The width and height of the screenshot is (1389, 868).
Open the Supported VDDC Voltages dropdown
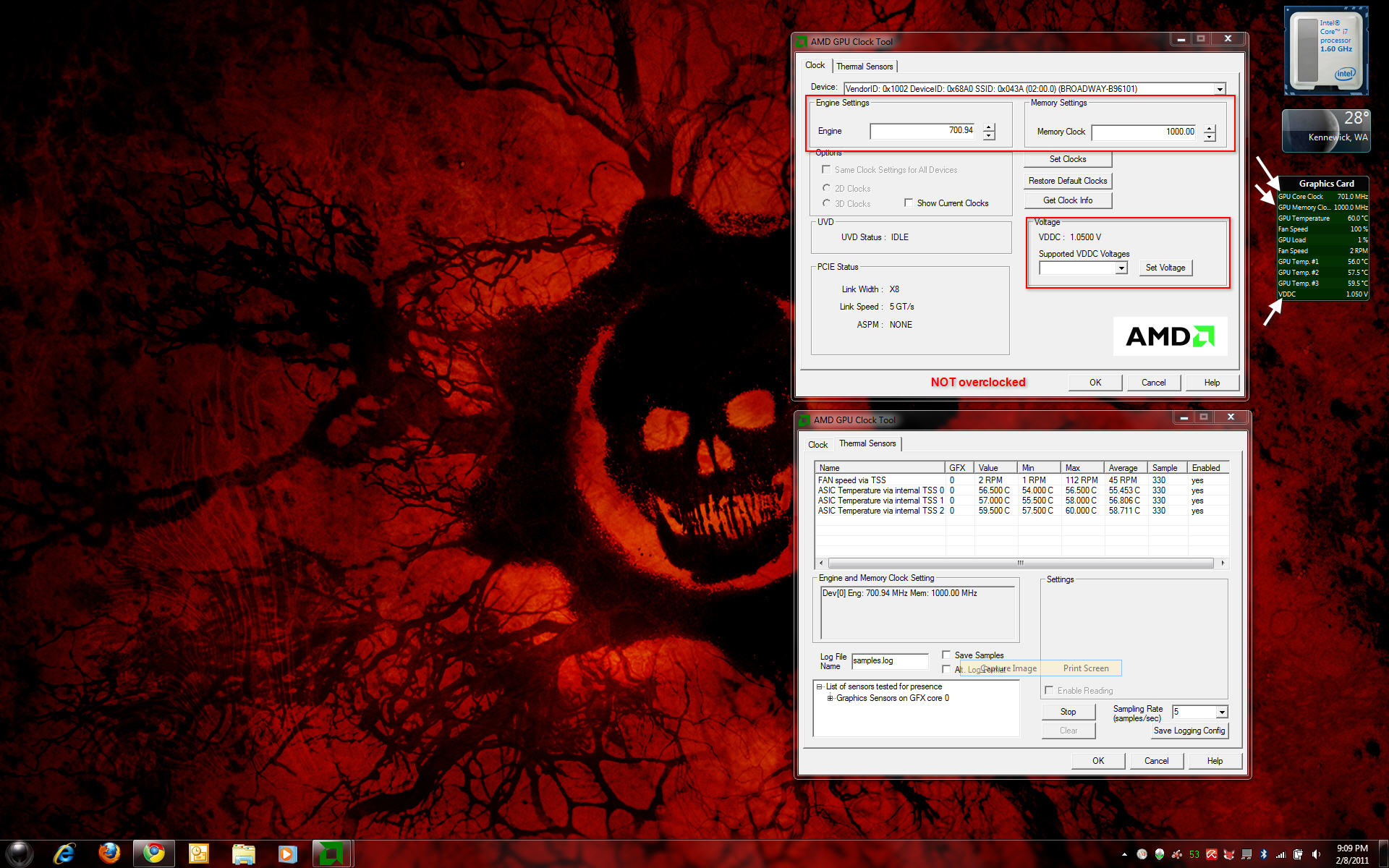[x=1121, y=268]
